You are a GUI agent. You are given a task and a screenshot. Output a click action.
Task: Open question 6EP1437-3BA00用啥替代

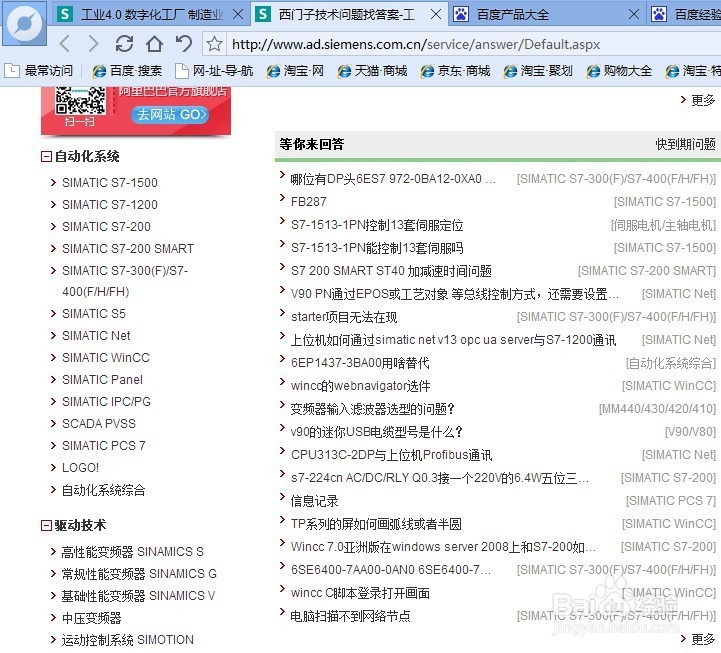pos(360,363)
